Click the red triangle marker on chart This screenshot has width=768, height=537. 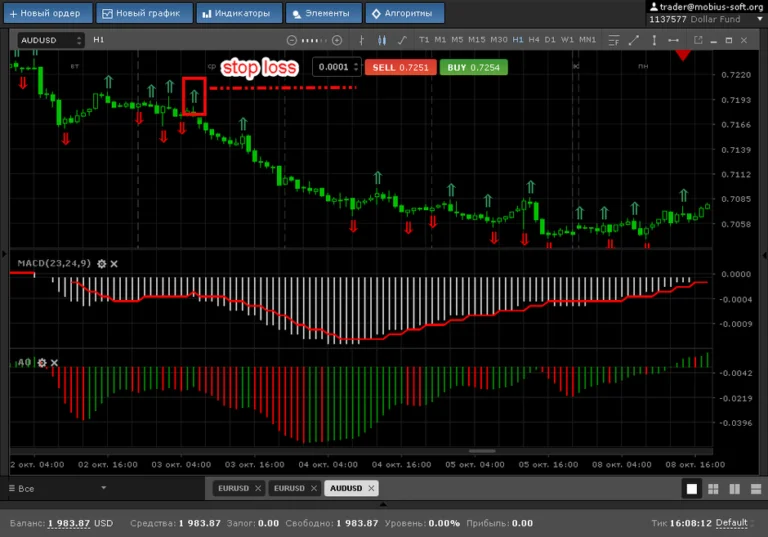(x=683, y=55)
